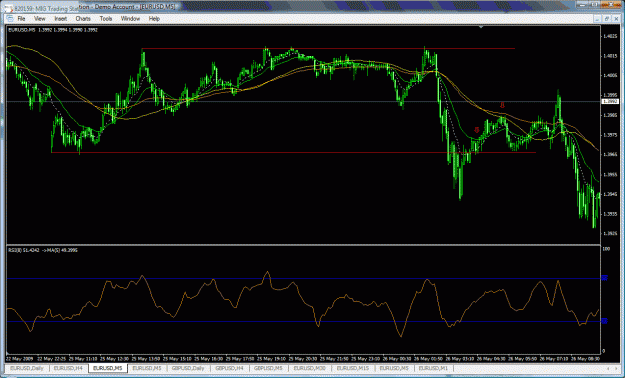Select the lower red arrow chart object
This screenshot has height=378, width=625.
[x=476, y=130]
